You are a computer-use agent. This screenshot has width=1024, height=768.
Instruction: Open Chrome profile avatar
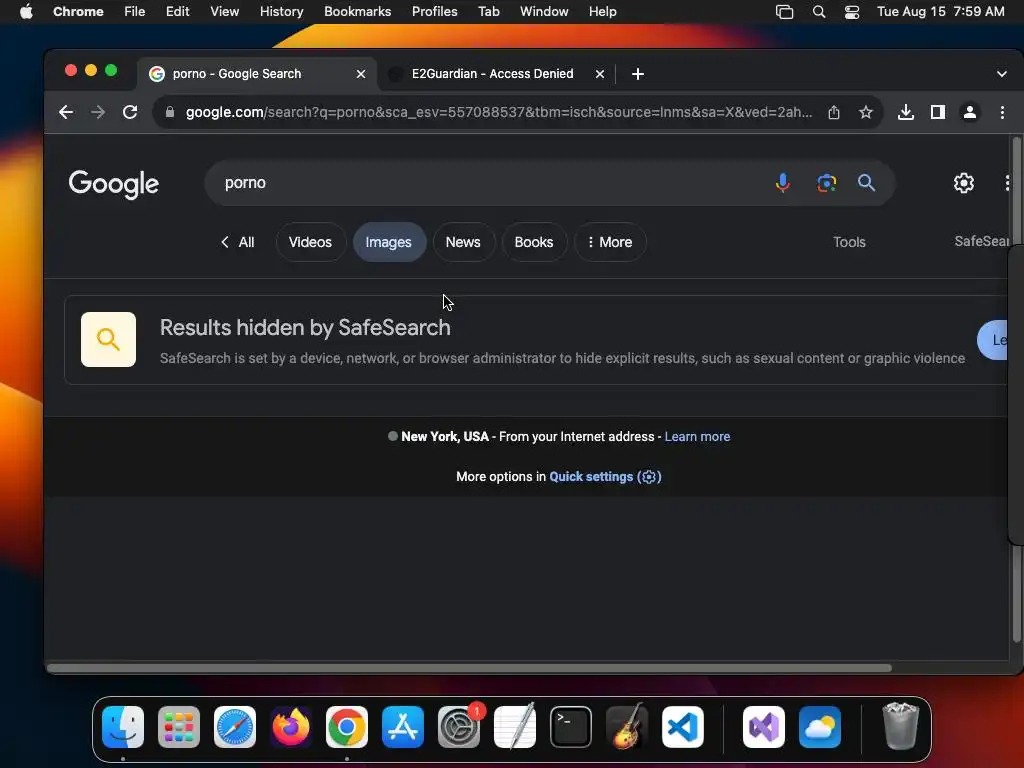970,112
